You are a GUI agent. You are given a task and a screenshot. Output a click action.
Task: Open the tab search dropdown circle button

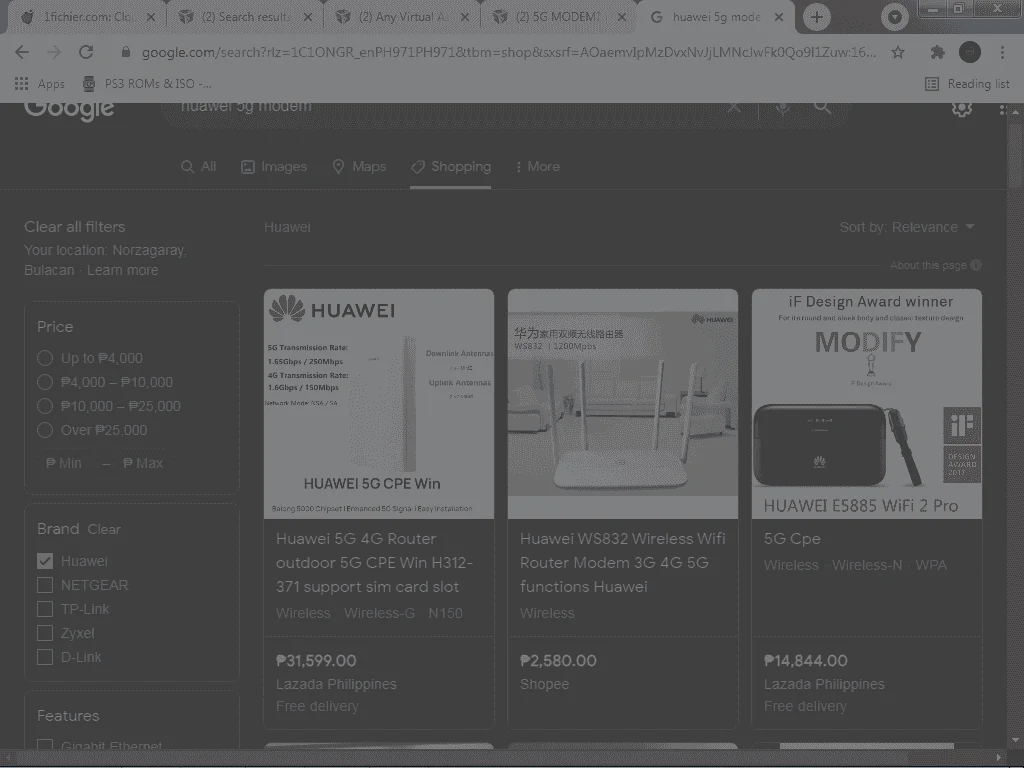pos(895,17)
